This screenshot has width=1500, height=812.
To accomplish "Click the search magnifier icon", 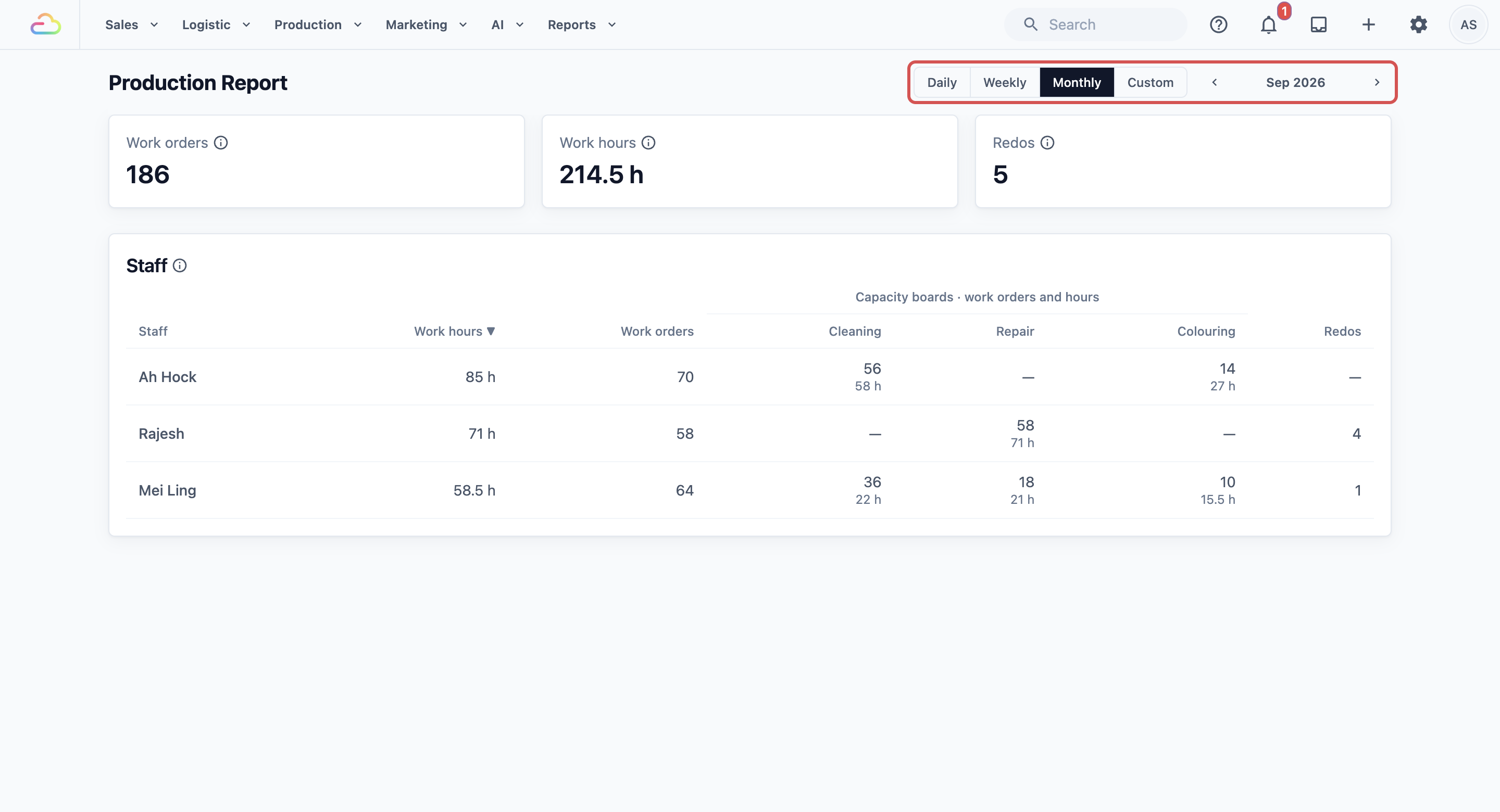I will pyautogui.click(x=1031, y=24).
